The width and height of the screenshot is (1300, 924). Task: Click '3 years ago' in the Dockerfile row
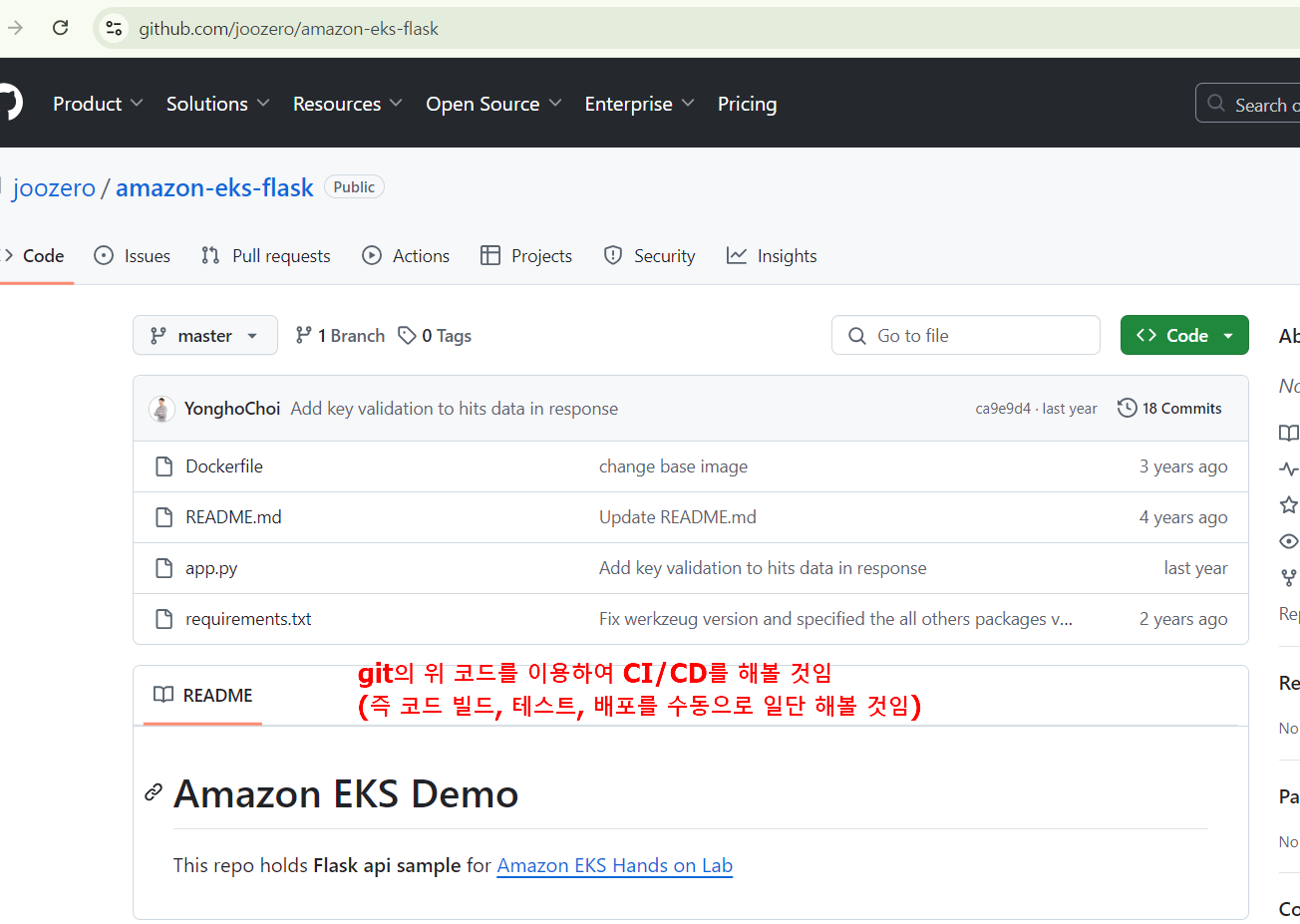[x=1183, y=466]
